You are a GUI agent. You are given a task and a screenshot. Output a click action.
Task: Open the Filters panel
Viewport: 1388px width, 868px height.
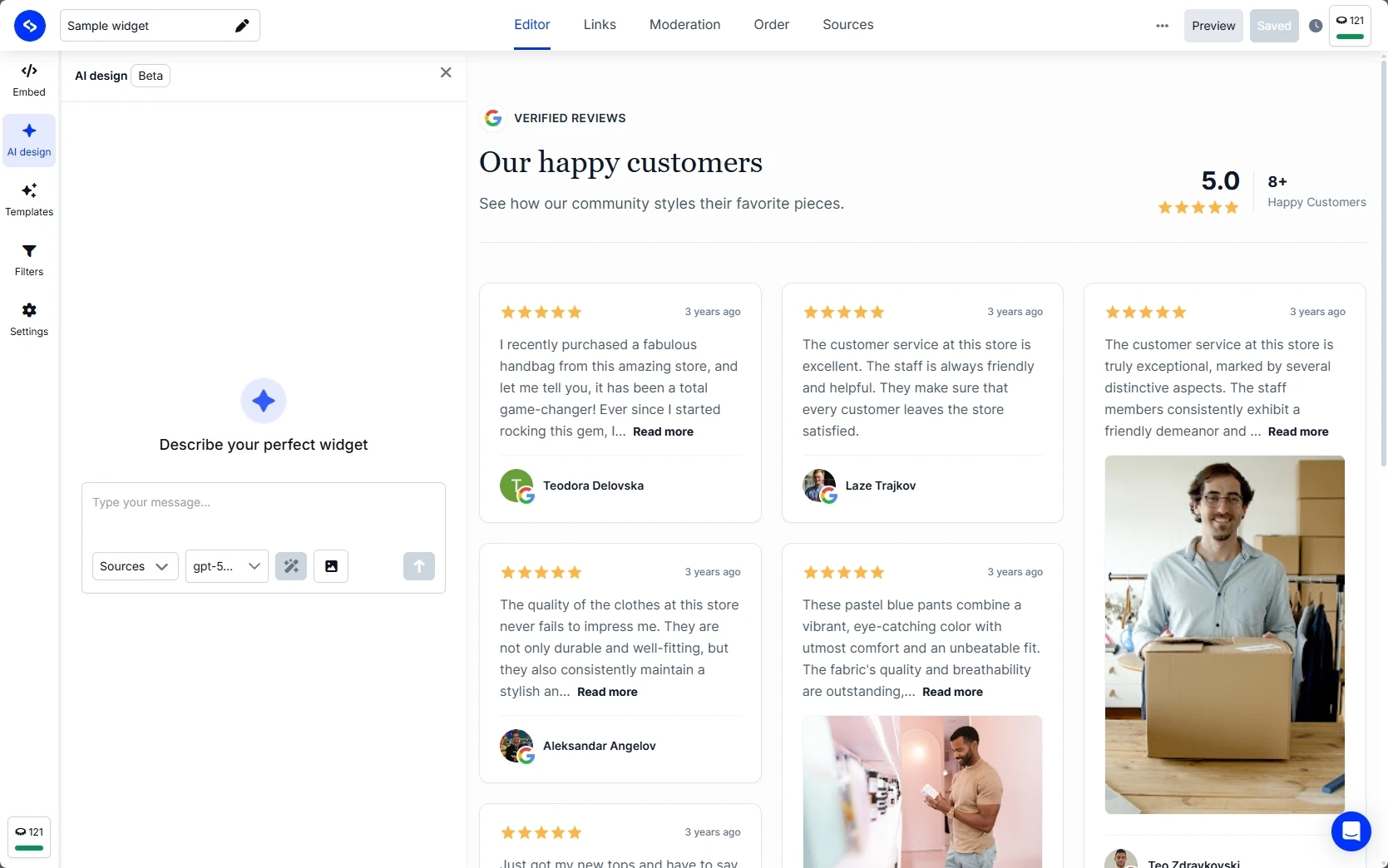coord(29,260)
